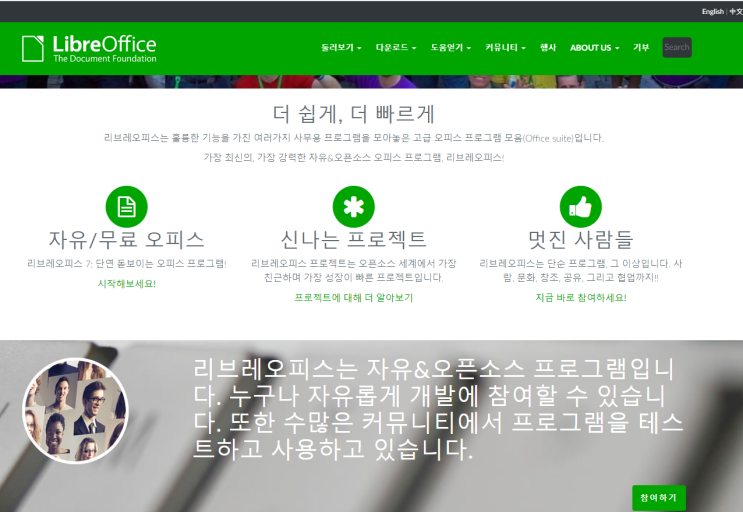
Task: Click the 자유/무료 오피스 heading
Action: 127,240
